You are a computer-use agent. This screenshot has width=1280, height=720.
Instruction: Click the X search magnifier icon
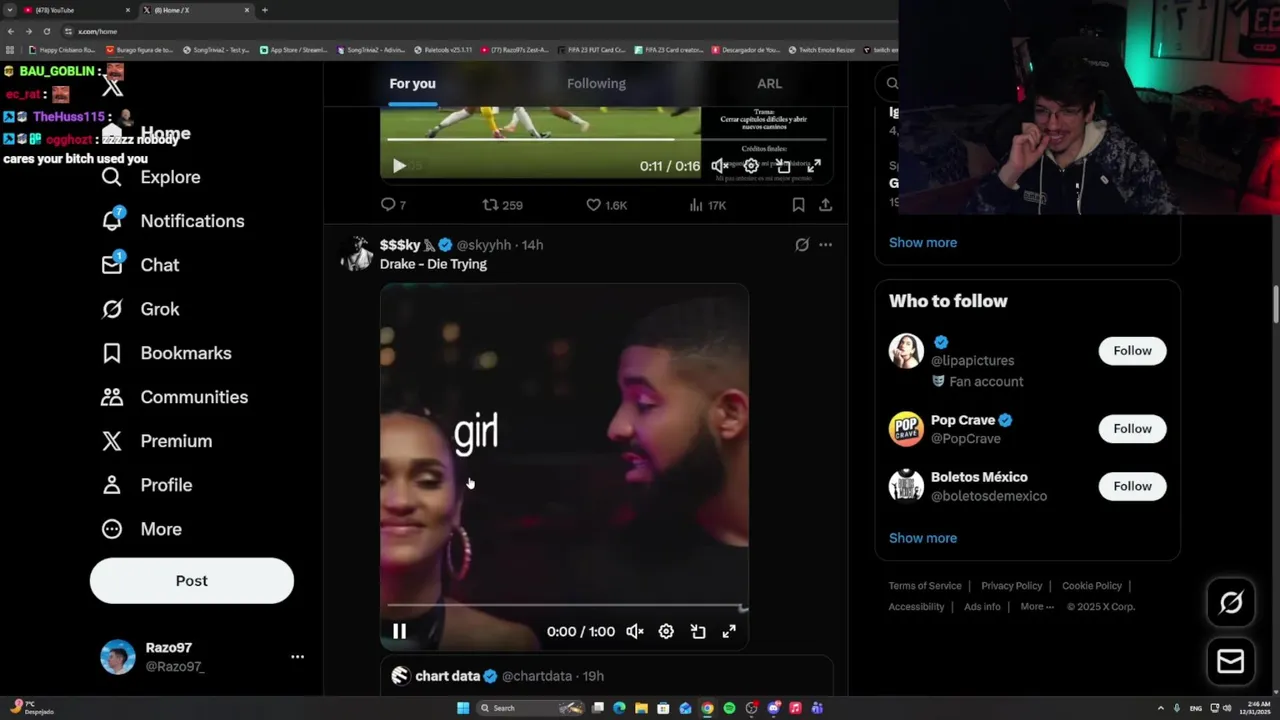(892, 84)
